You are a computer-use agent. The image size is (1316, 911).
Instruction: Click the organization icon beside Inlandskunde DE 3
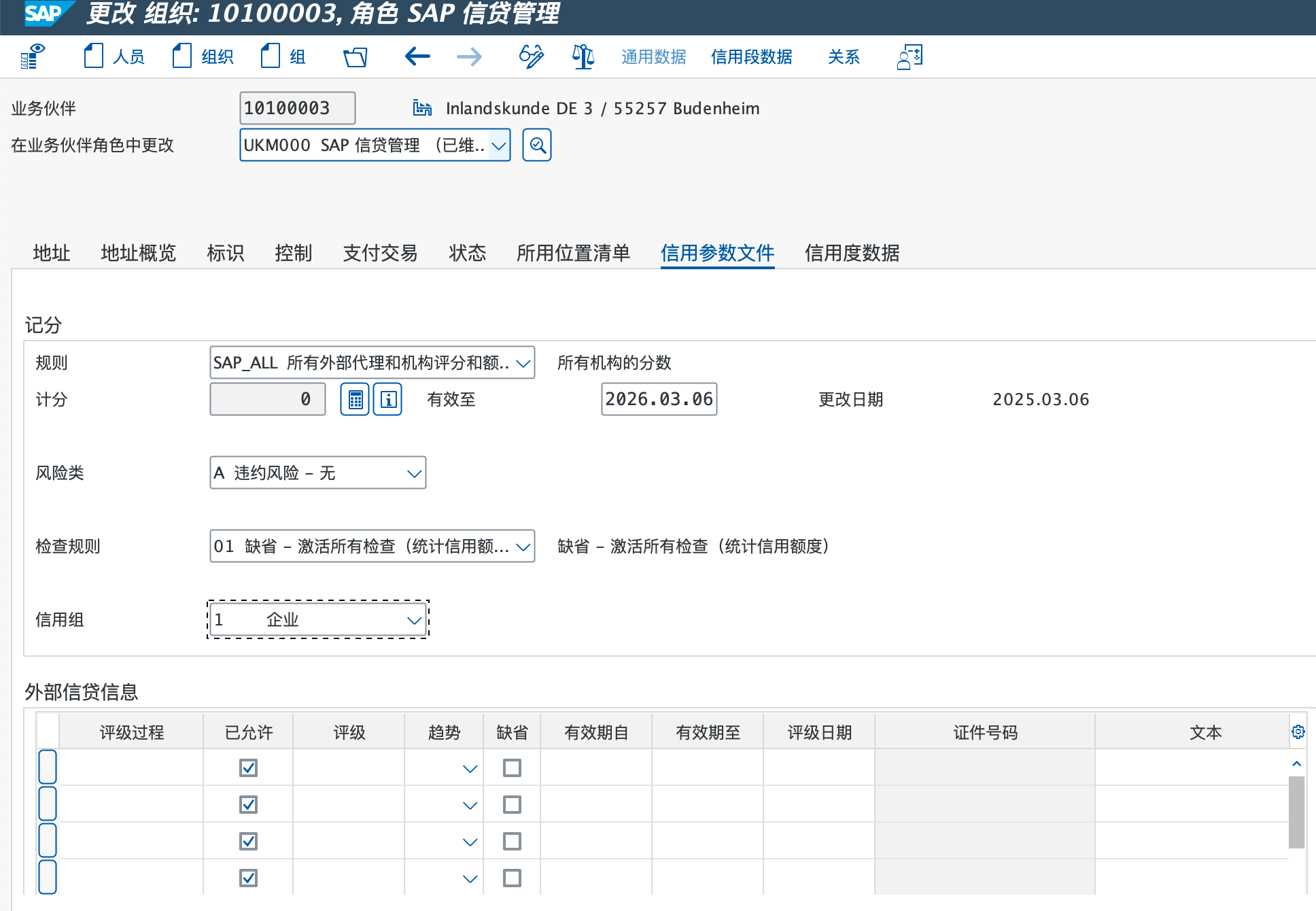422,108
